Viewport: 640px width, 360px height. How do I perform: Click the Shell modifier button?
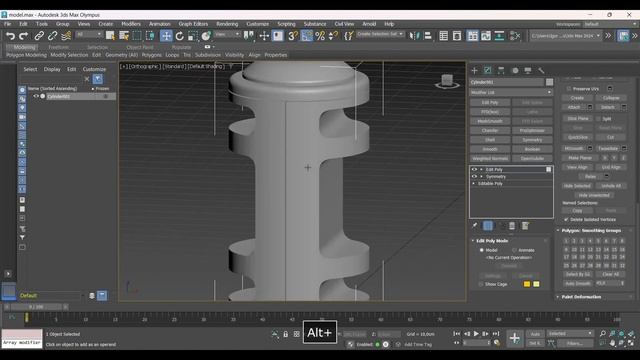pyautogui.click(x=490, y=140)
